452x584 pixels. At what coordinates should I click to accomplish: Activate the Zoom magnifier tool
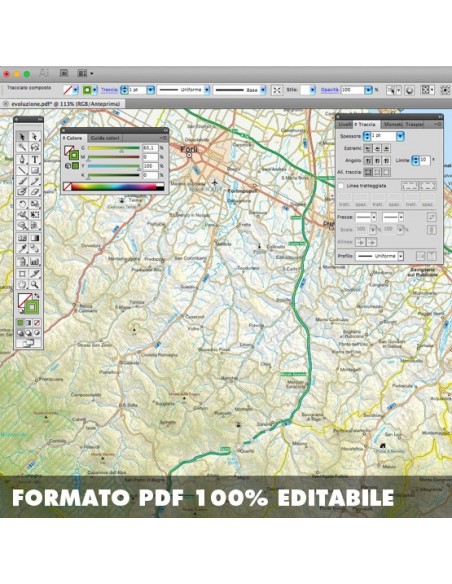click(35, 285)
